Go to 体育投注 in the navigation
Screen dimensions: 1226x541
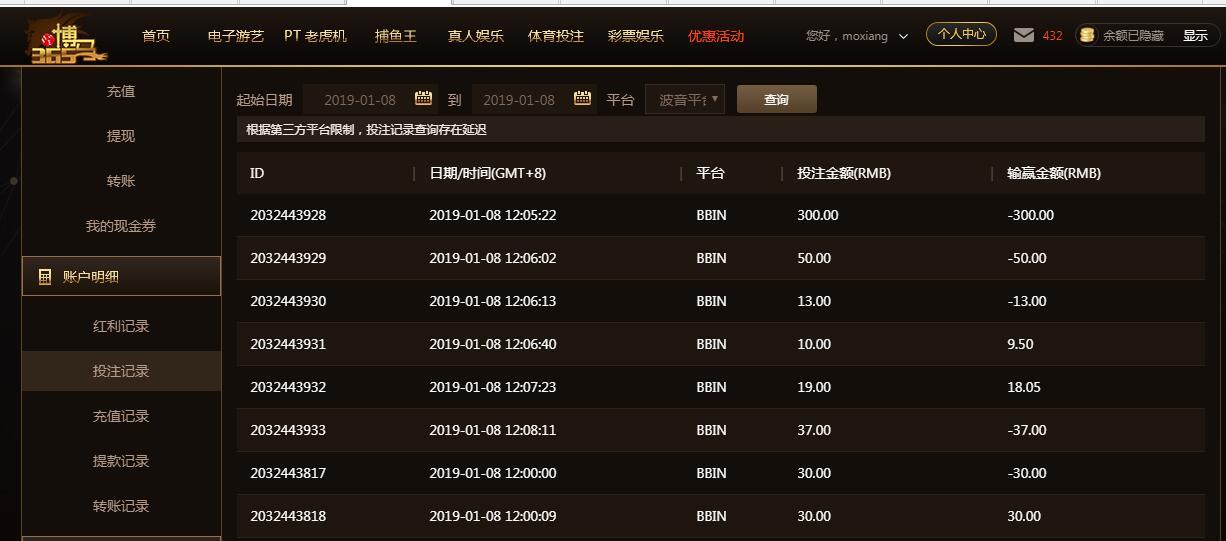[556, 35]
